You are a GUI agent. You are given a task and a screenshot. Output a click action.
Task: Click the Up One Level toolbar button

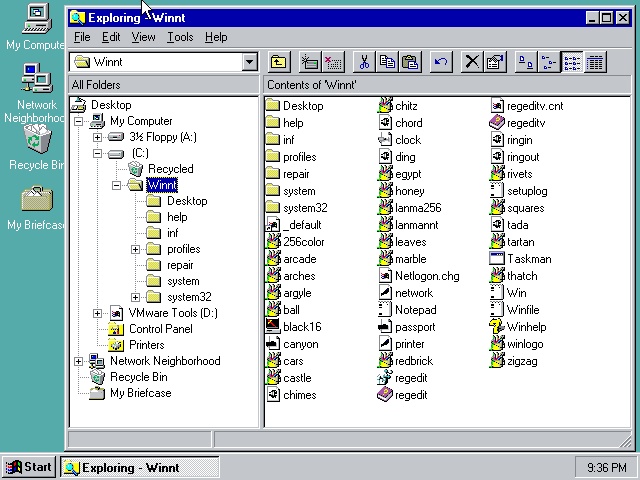(279, 62)
